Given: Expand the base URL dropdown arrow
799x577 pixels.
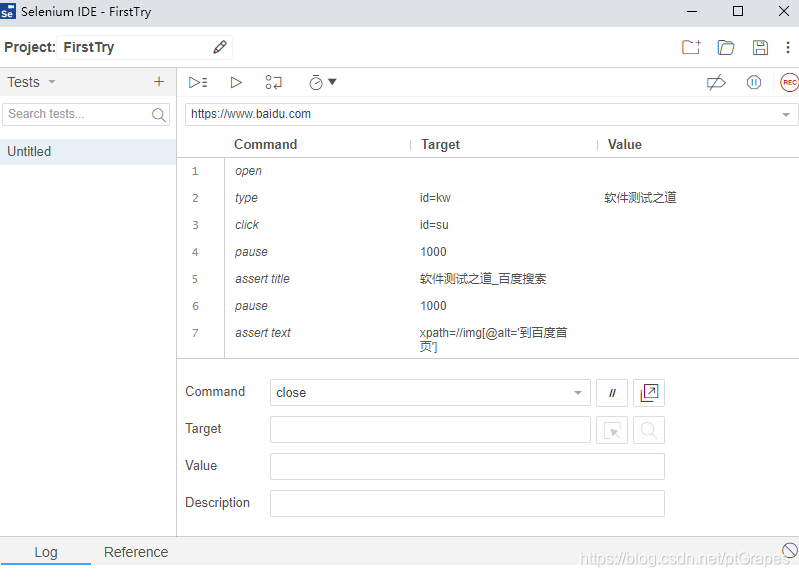Looking at the screenshot, I should [x=786, y=115].
